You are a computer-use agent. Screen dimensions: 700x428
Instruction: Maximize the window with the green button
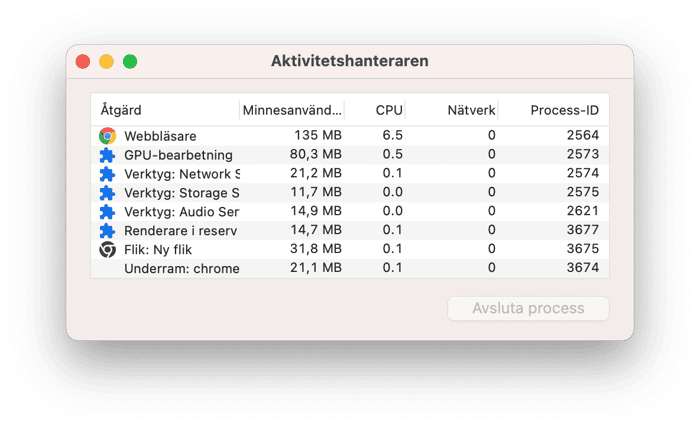pyautogui.click(x=130, y=61)
